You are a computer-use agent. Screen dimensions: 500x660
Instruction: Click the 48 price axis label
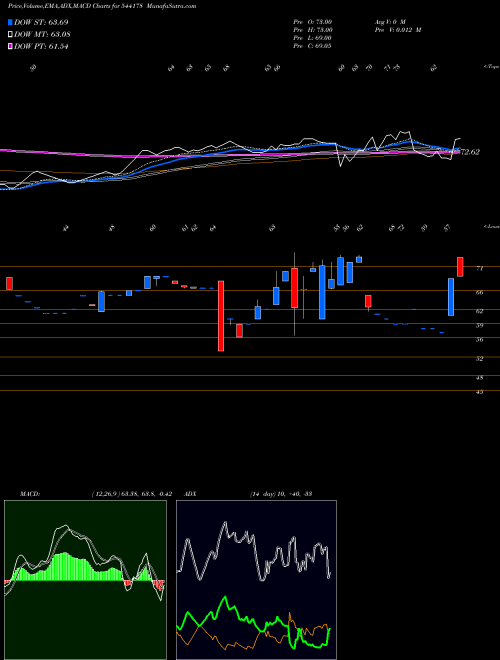tap(479, 378)
